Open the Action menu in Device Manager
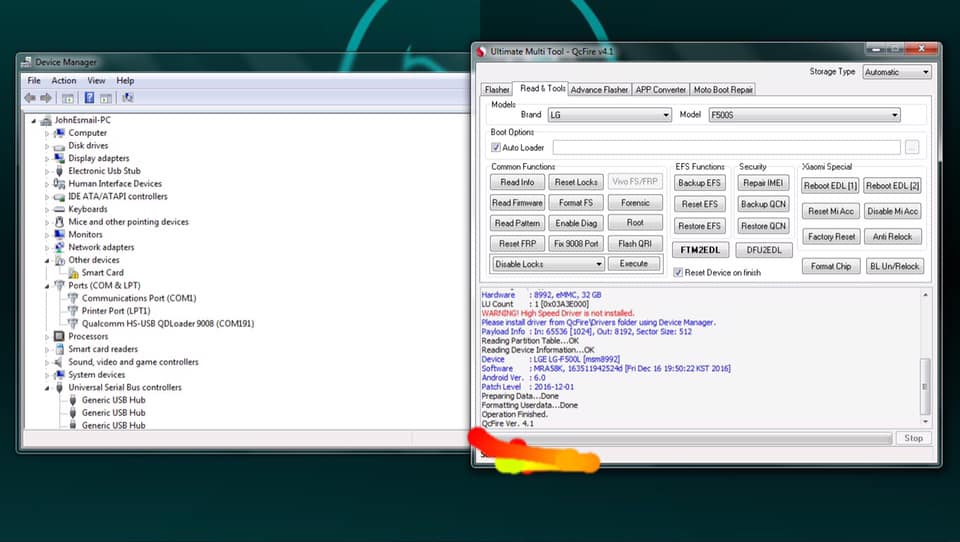The height and width of the screenshot is (542, 960). (x=64, y=81)
